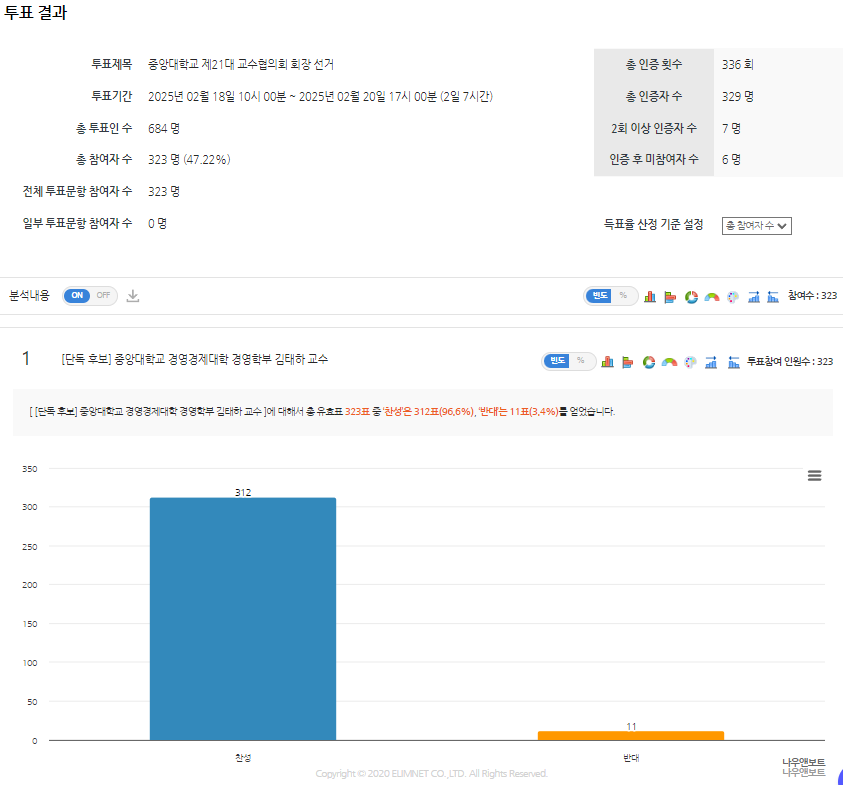Select donut chart for question 1

pyautogui.click(x=649, y=361)
